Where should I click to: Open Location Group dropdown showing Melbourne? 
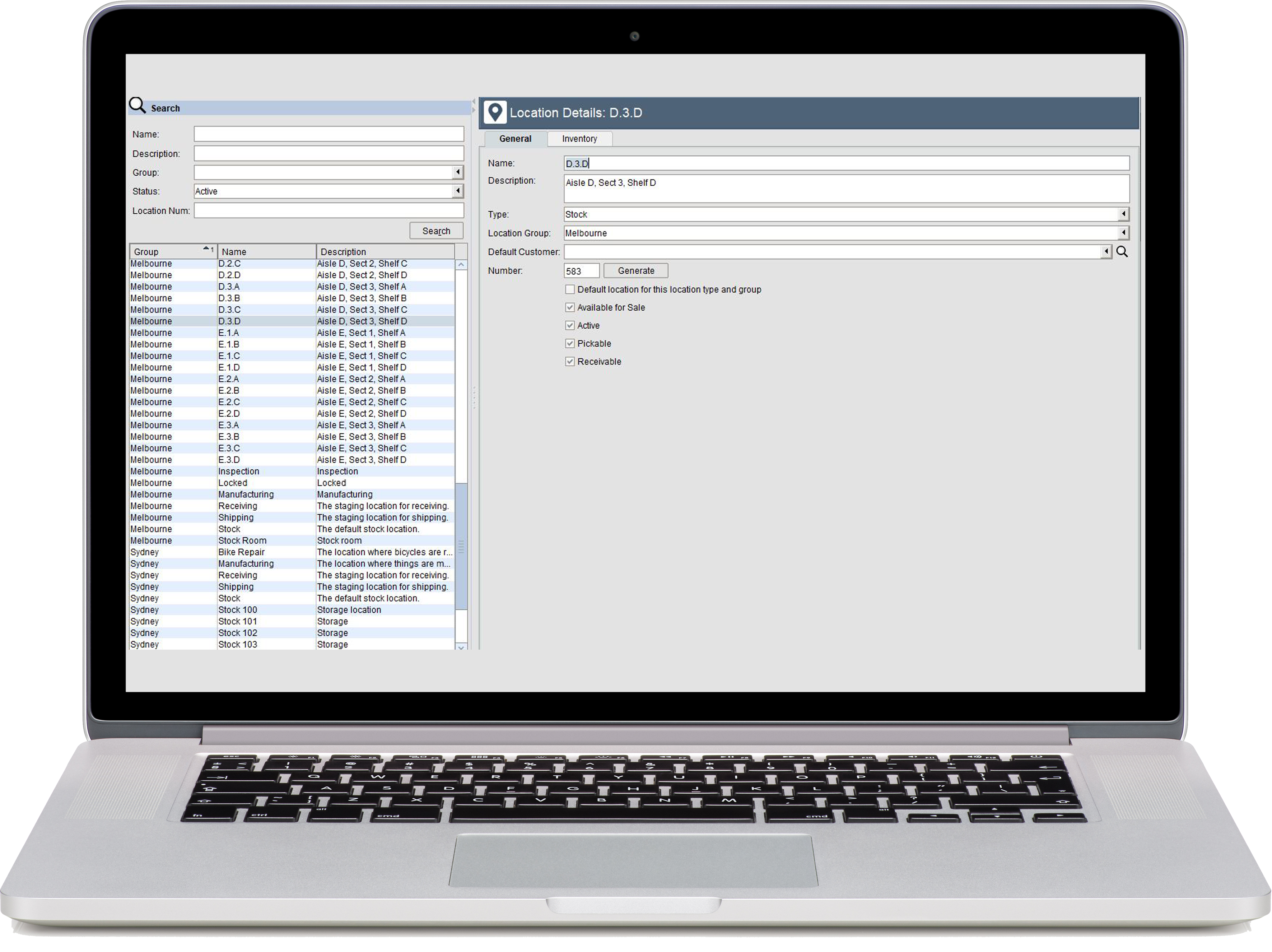1123,233
